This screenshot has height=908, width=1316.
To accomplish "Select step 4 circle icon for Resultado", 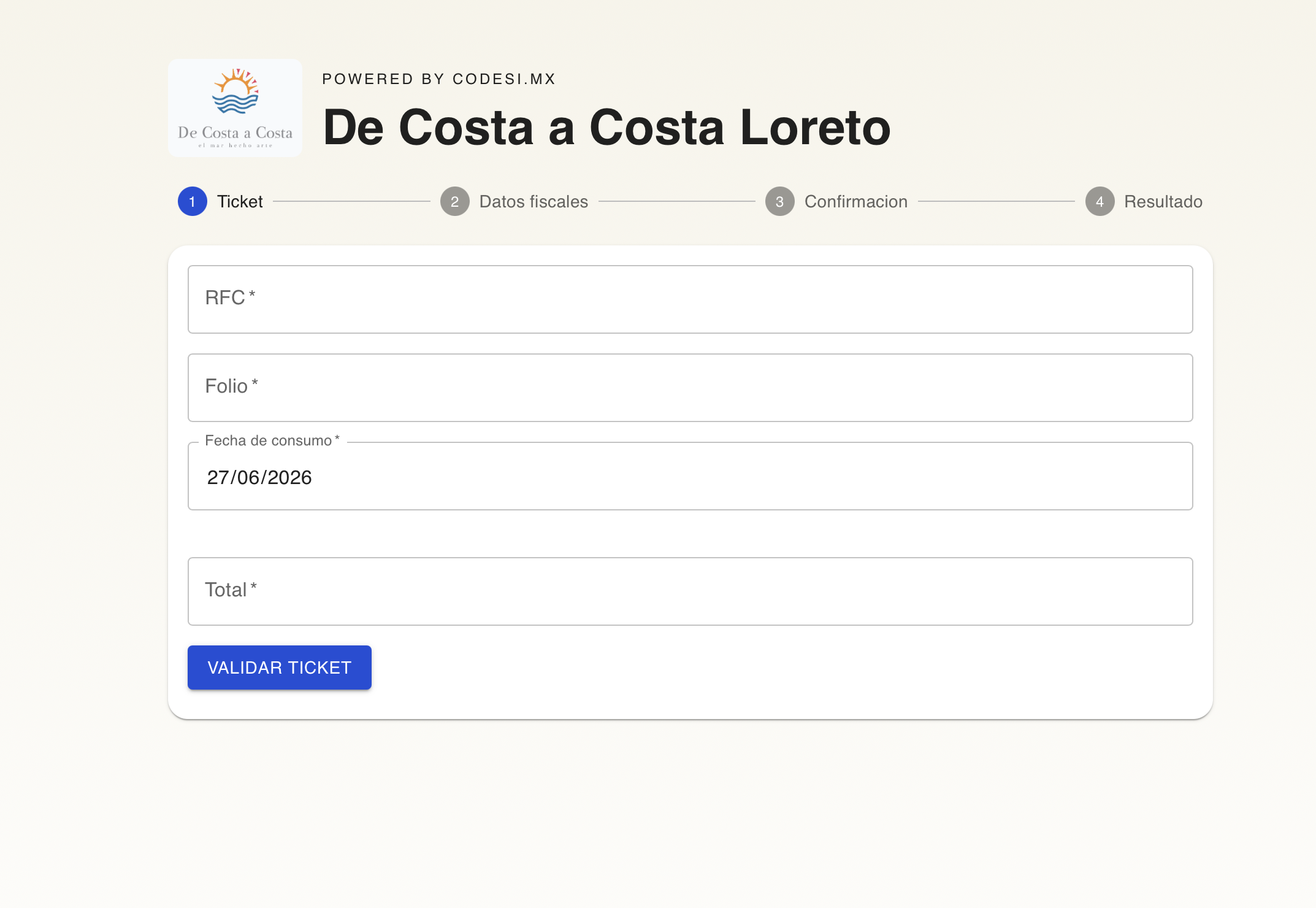I will tap(1100, 201).
